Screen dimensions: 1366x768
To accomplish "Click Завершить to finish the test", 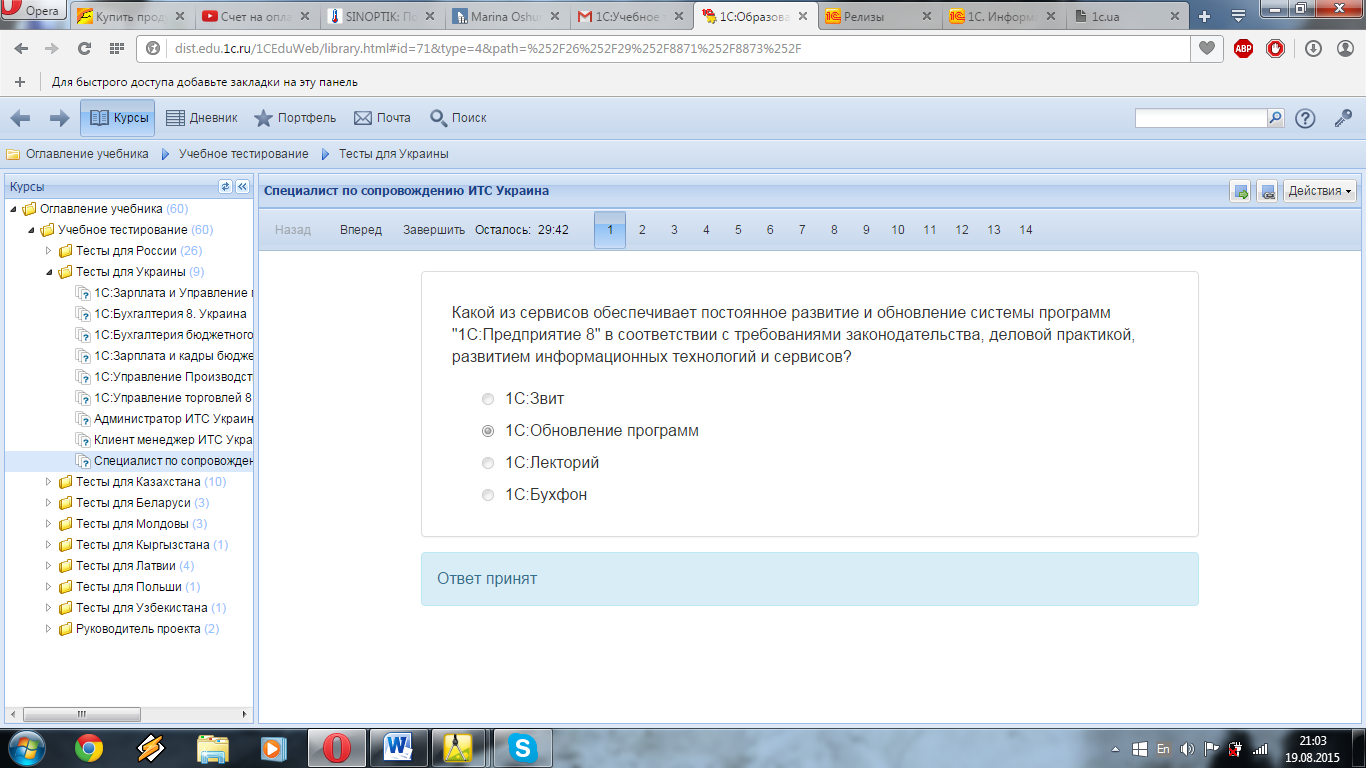I will 434,230.
